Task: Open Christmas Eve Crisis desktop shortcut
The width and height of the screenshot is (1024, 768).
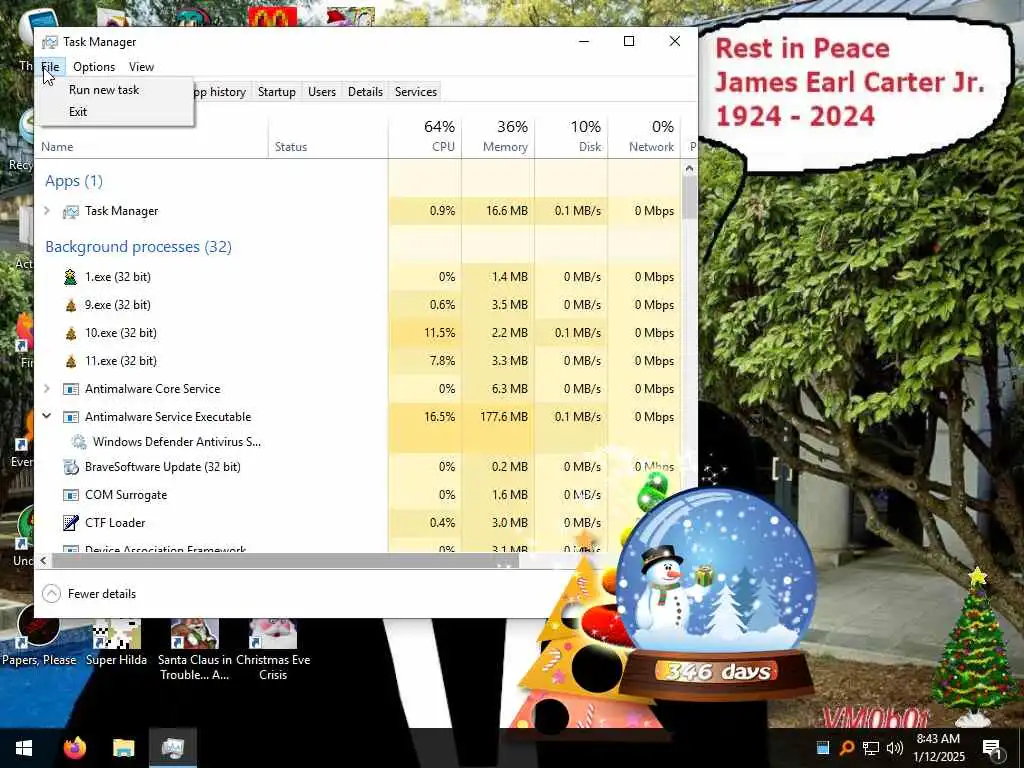Action: [x=273, y=650]
